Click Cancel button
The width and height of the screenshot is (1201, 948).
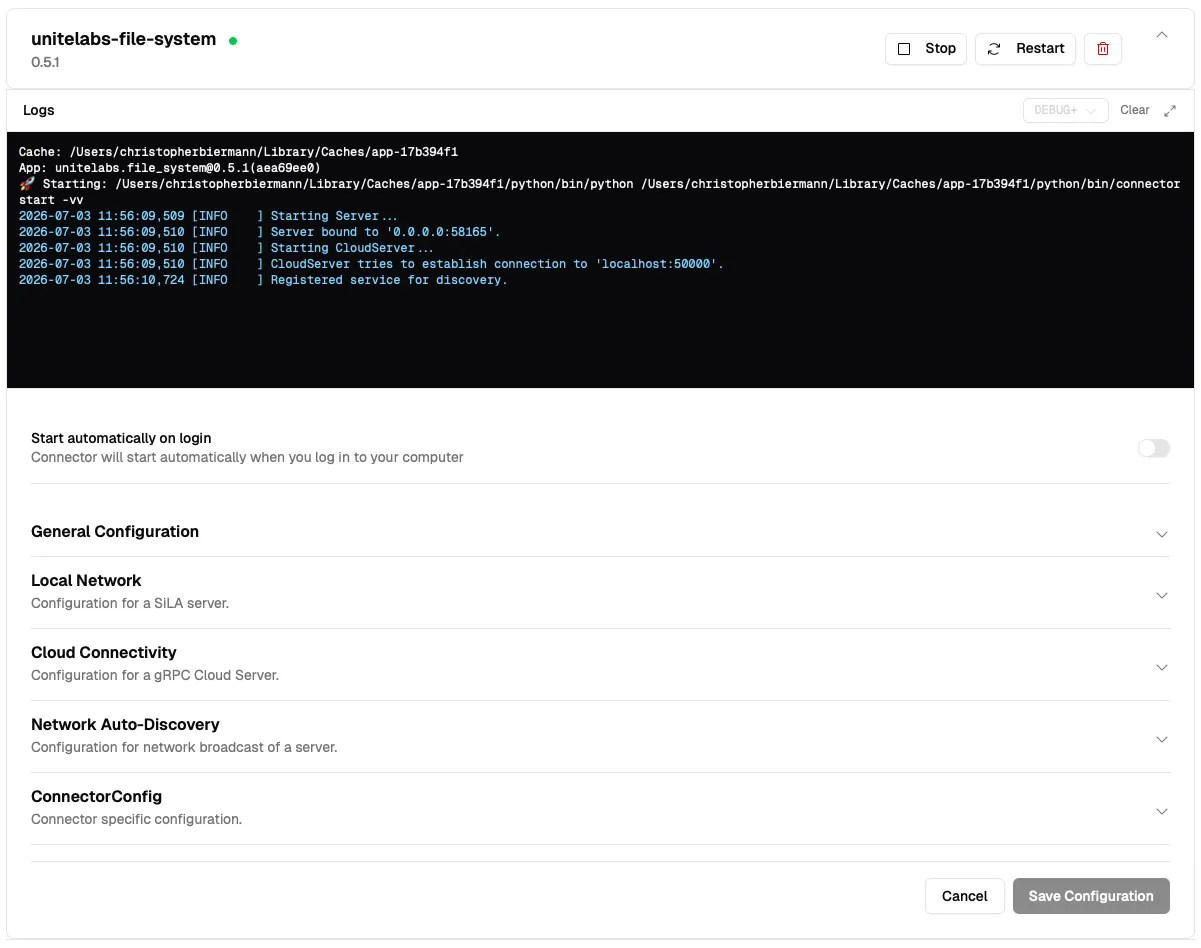(x=964, y=896)
